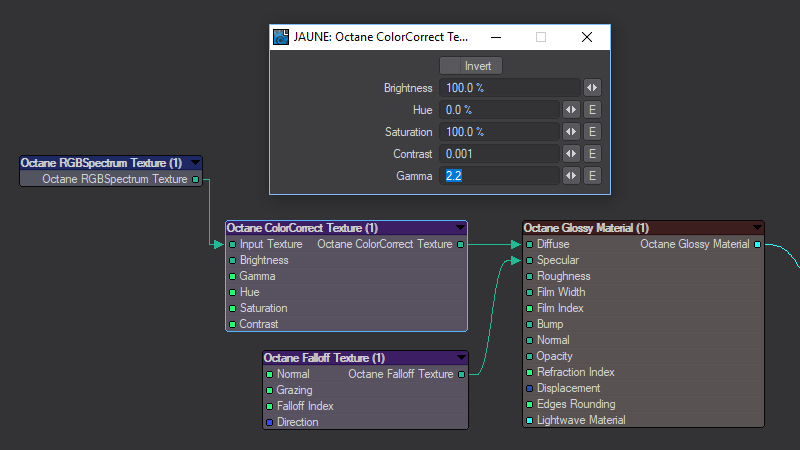Select the Octane RGBSpectrum Texture node title
This screenshot has width=800, height=450.
point(102,163)
